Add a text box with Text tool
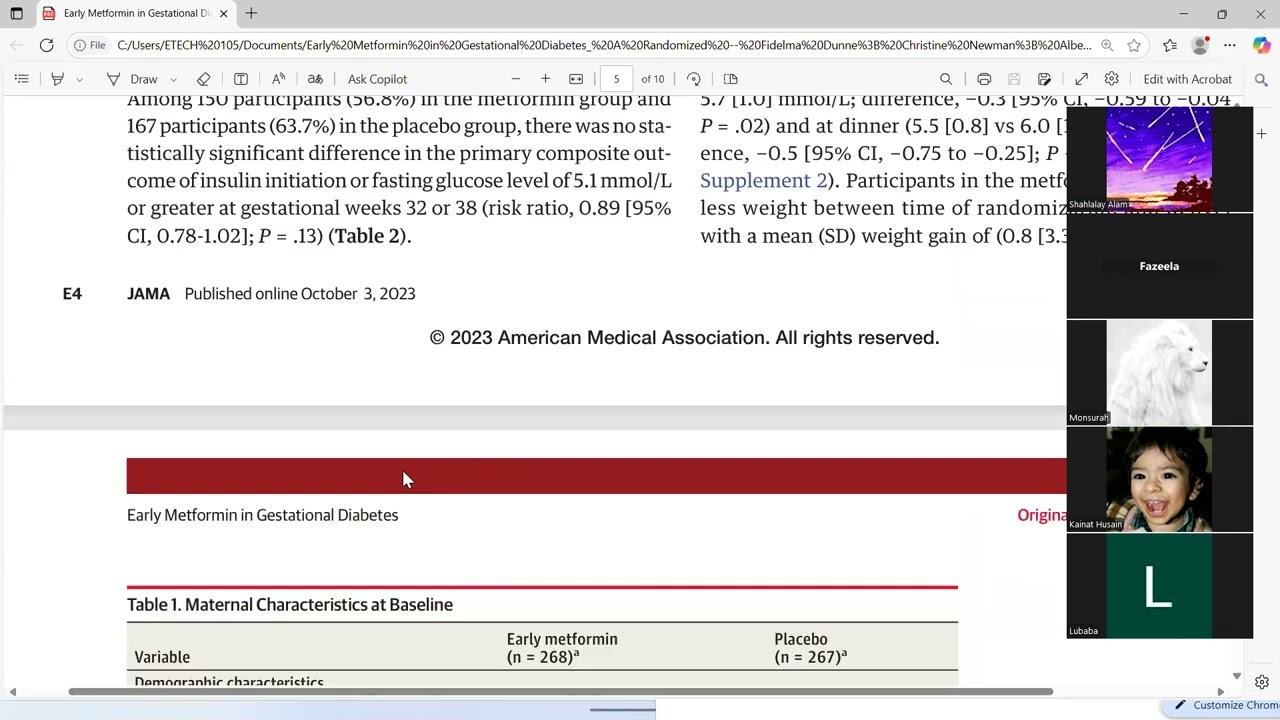Screen dimensions: 1280x720 [241, 79]
